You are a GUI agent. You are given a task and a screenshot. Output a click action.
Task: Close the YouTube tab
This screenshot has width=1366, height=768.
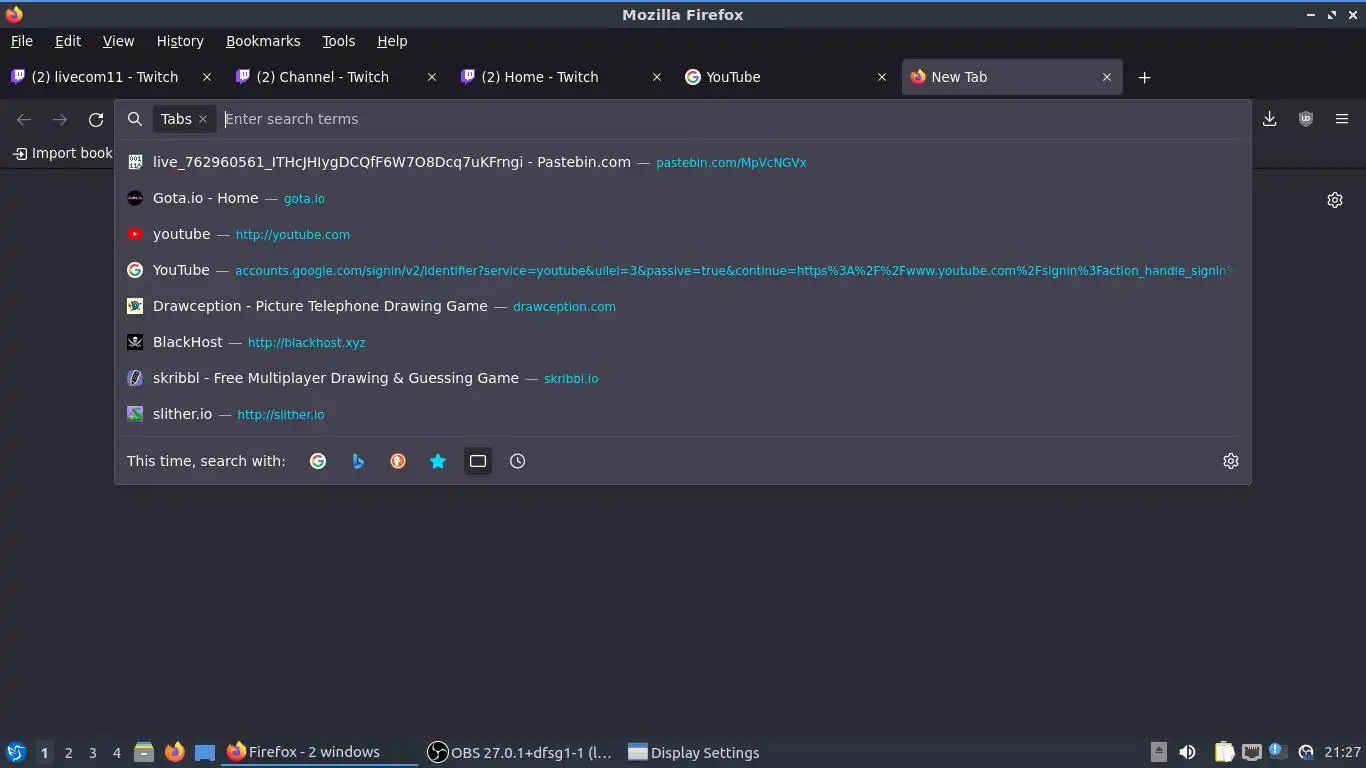[882, 77]
